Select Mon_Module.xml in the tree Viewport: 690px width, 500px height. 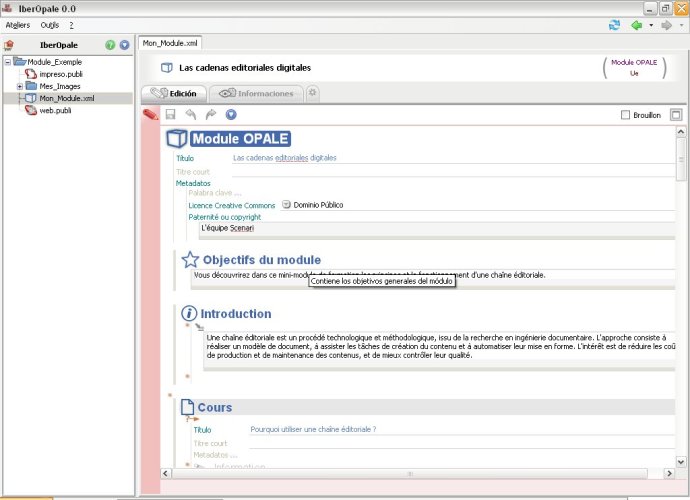[x=67, y=98]
